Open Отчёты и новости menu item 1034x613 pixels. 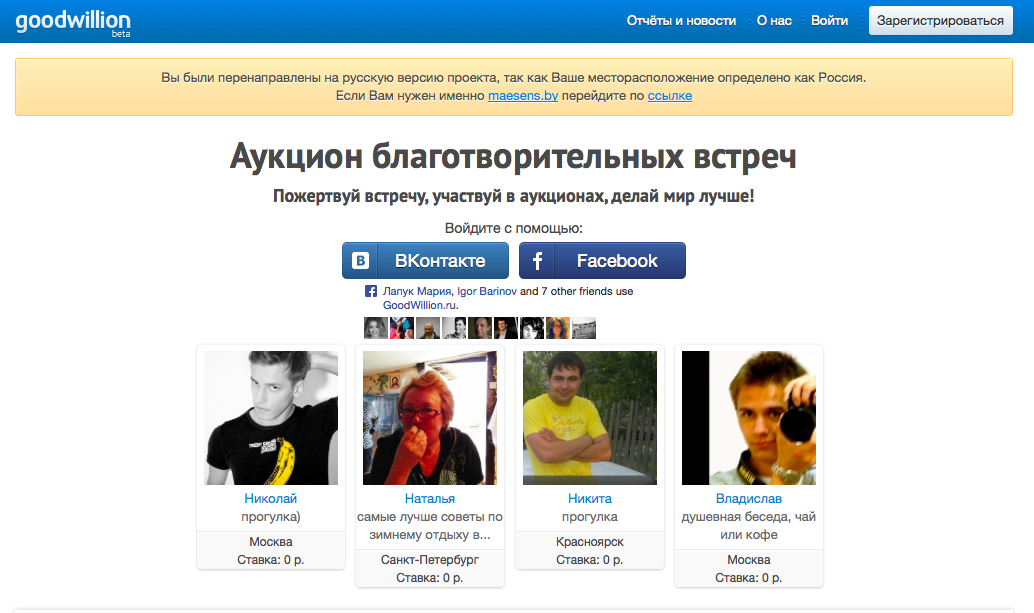681,21
